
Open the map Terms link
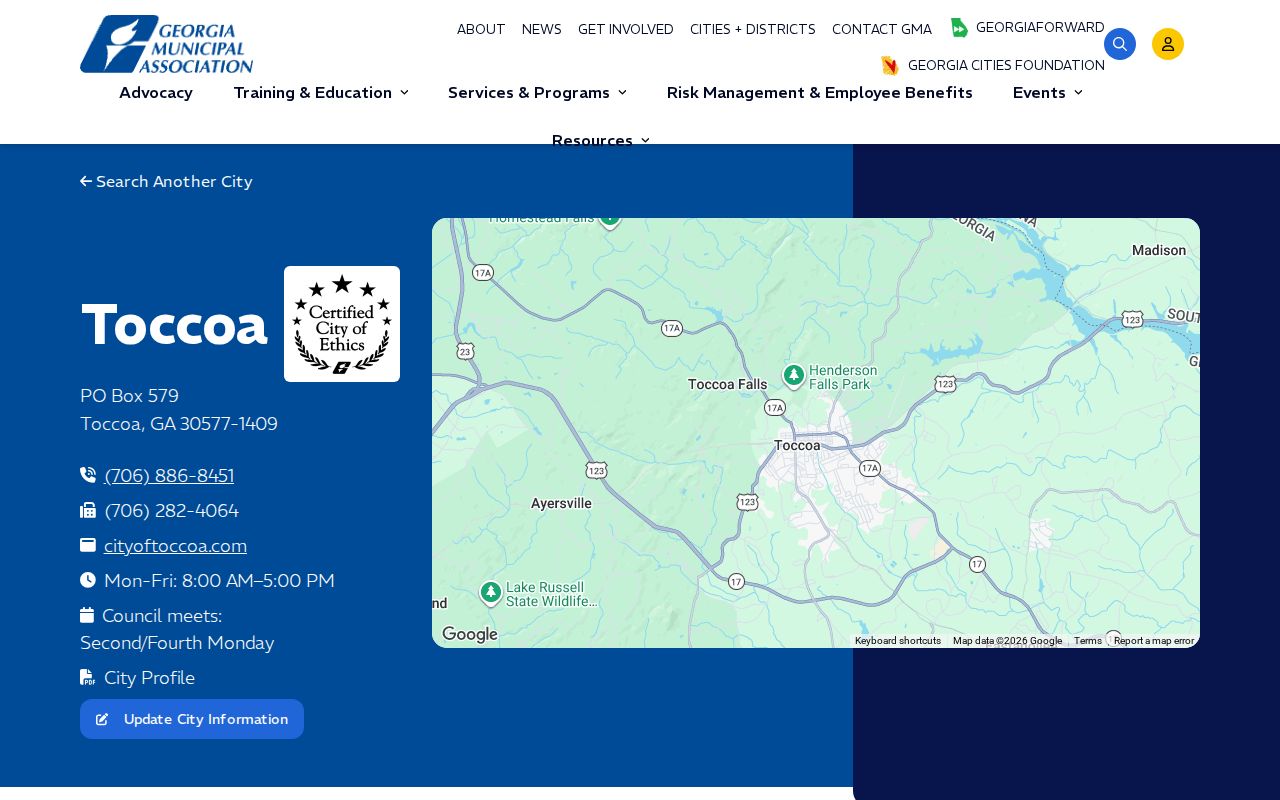(x=1088, y=641)
